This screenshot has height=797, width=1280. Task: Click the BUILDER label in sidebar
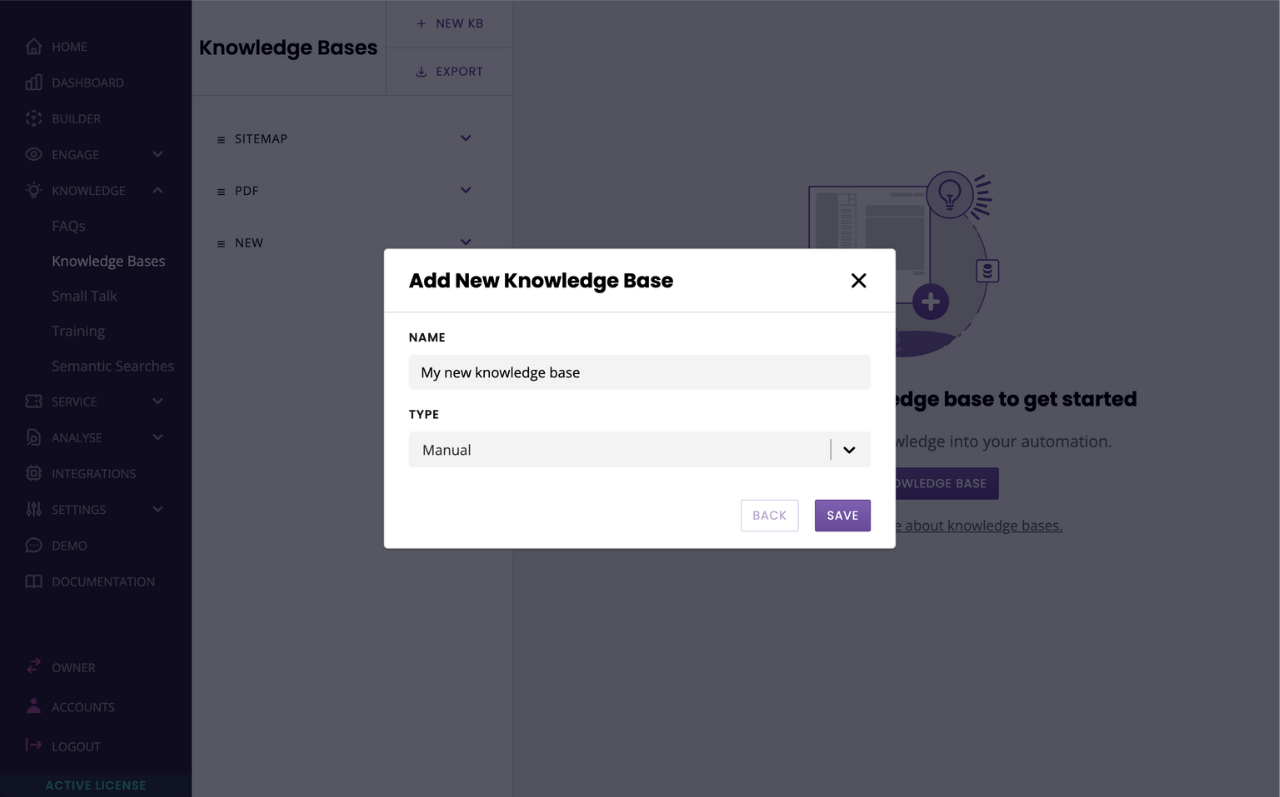(76, 118)
